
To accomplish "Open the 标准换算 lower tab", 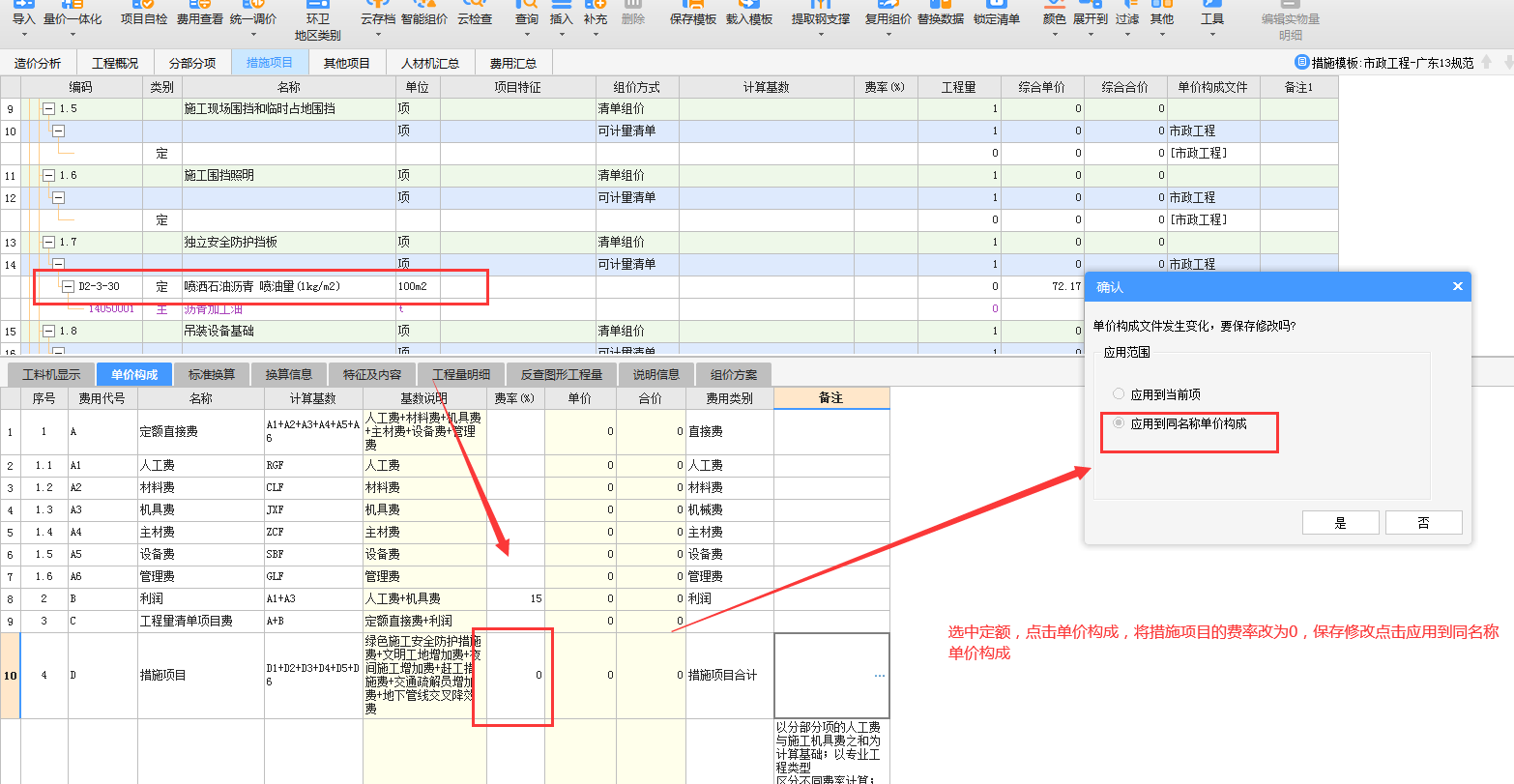I will click(x=212, y=375).
